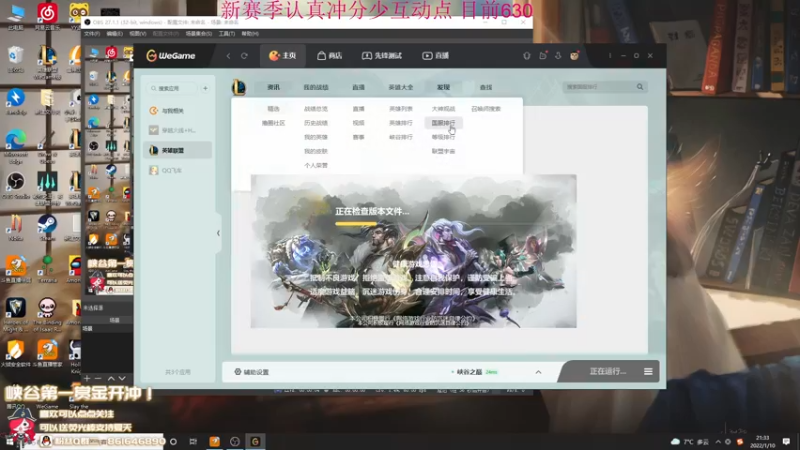Image resolution: width=800 pixels, height=450 pixels.
Task: Open the Recycle Bin desktop icon
Action: tap(16, 59)
